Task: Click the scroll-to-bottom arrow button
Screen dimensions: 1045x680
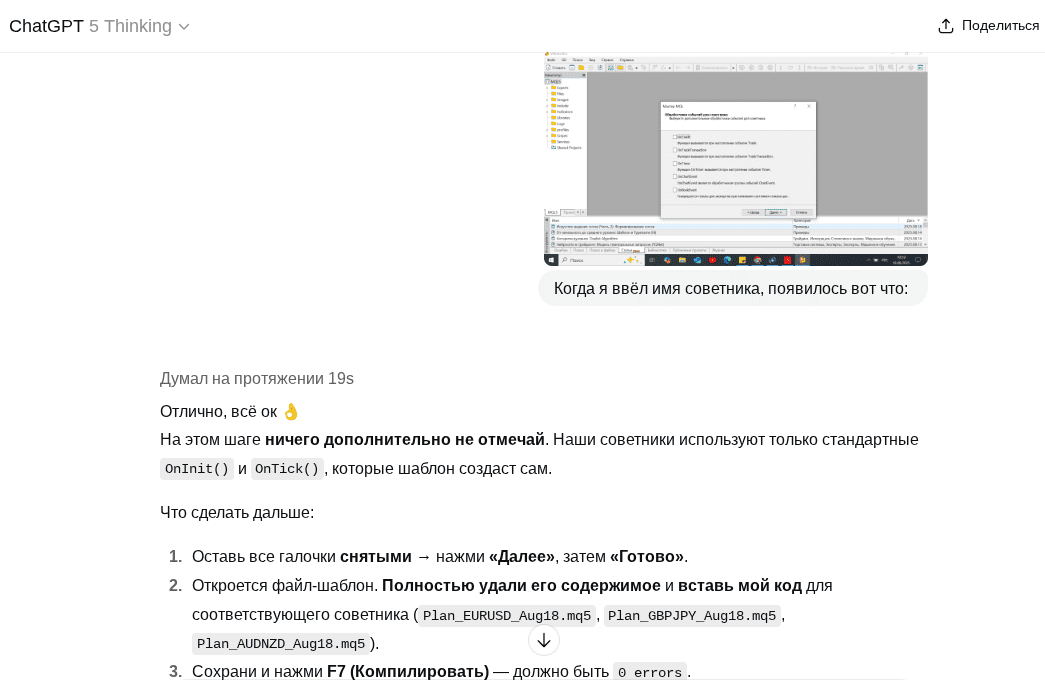Action: pos(544,641)
